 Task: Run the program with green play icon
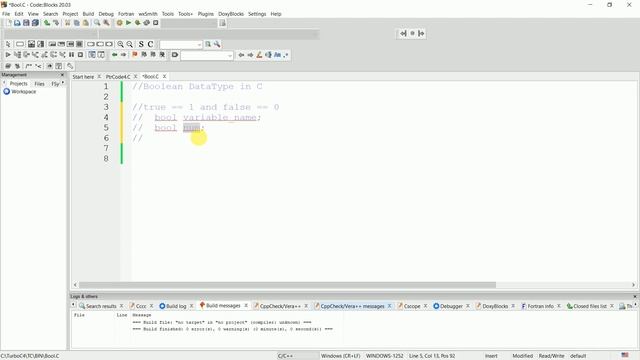click(x=129, y=23)
